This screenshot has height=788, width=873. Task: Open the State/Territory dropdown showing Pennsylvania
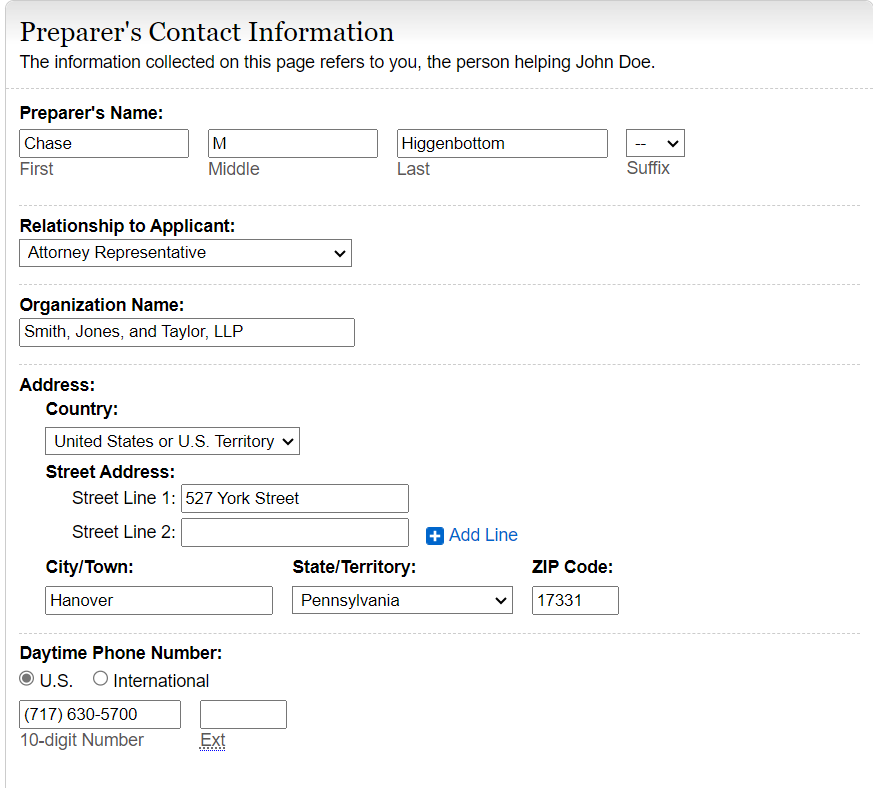pos(402,600)
